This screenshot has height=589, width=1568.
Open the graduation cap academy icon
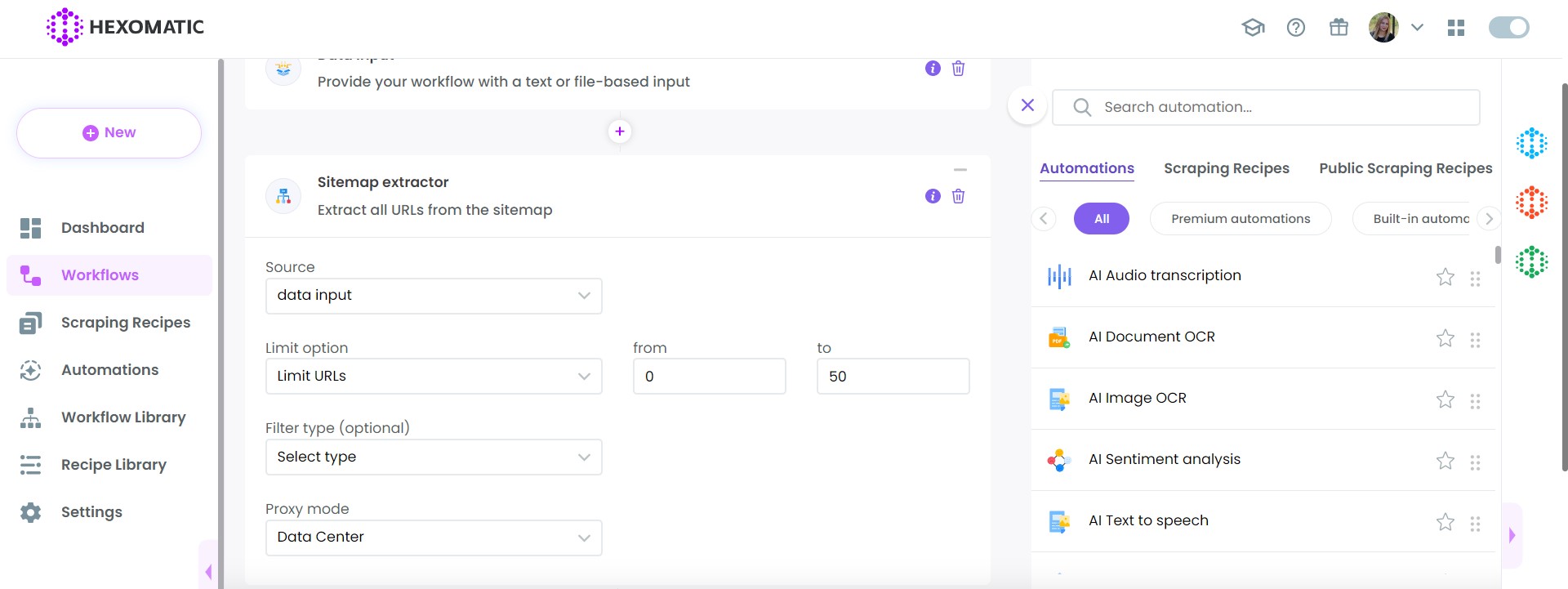coord(1253,28)
